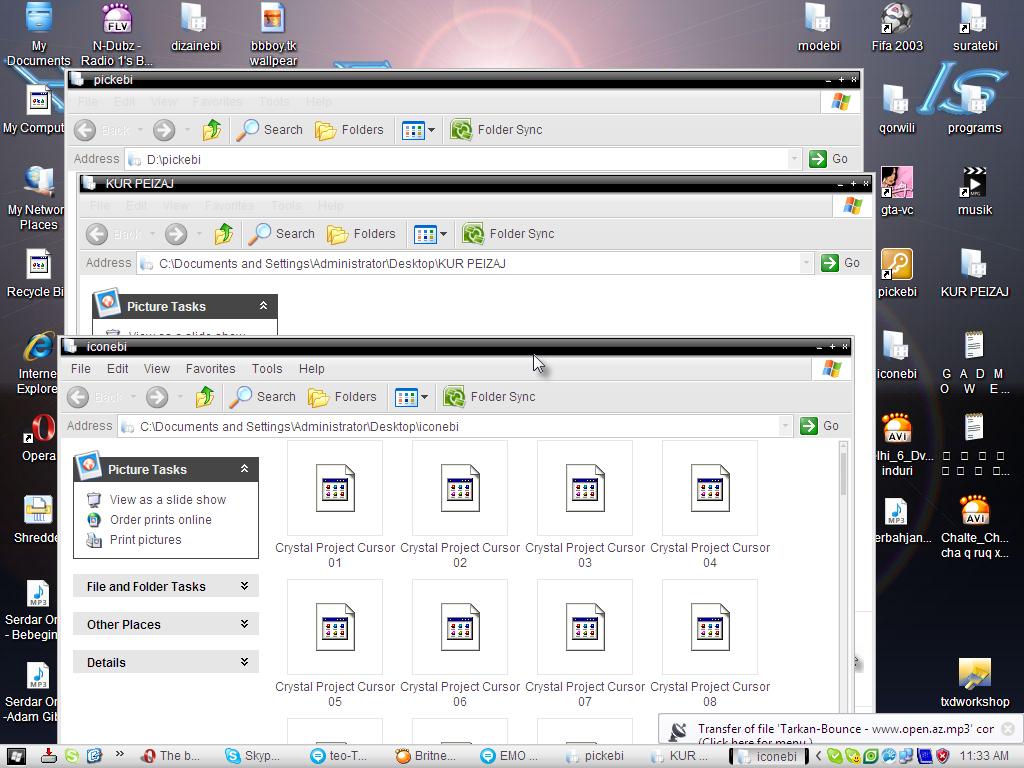Click Print pictures link
This screenshot has height=768, width=1024.
[146, 540]
